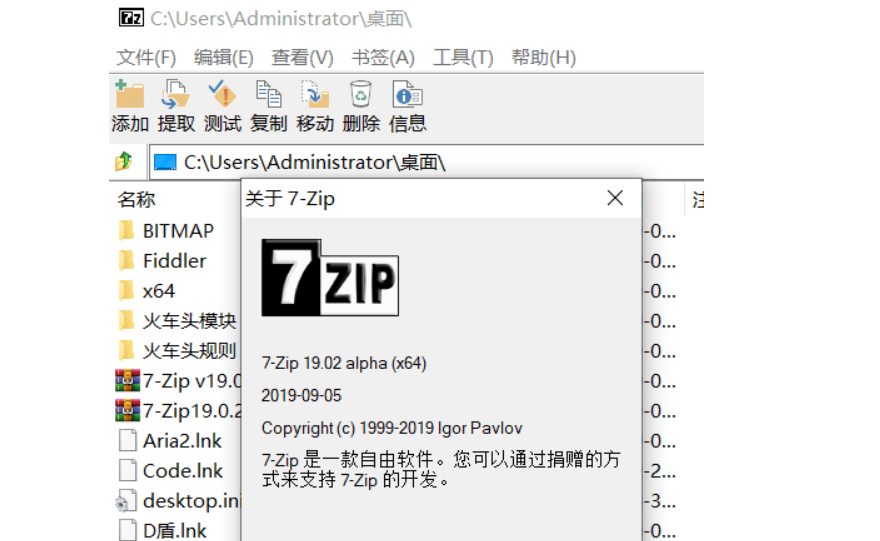Select the BITMAP folder icon
The width and height of the screenshot is (880, 541).
point(127,230)
